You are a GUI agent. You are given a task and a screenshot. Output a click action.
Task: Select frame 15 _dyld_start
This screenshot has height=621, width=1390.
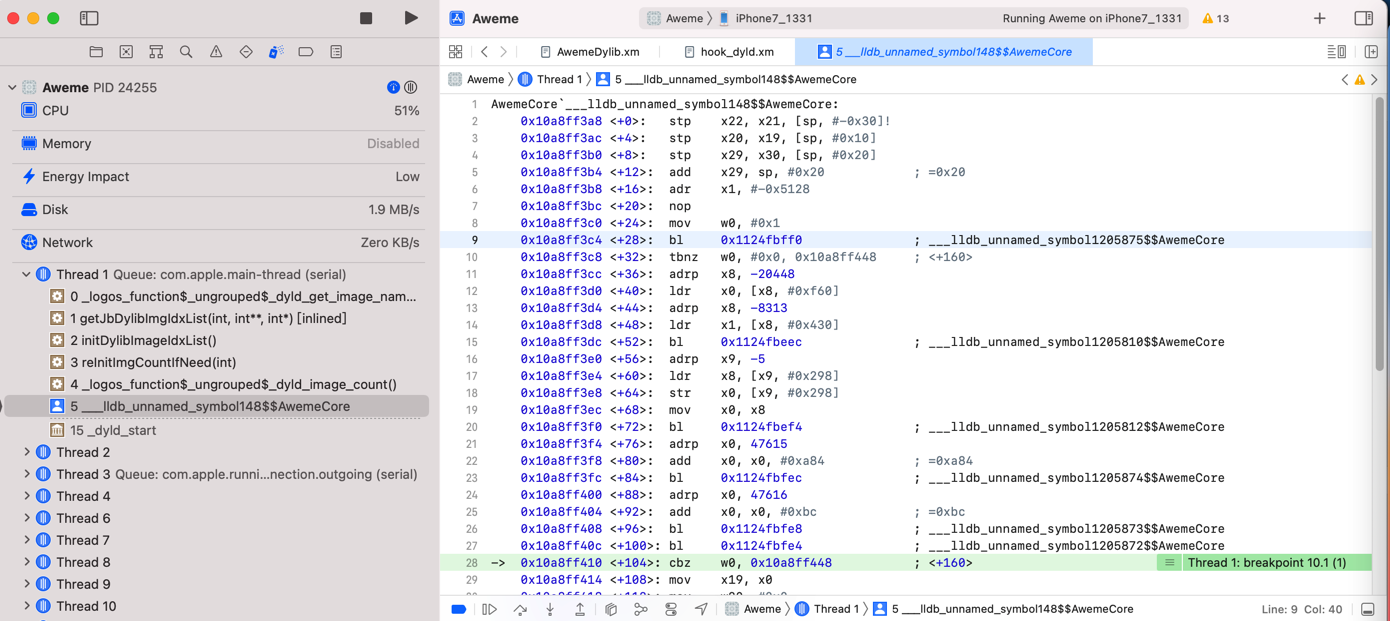(103, 430)
